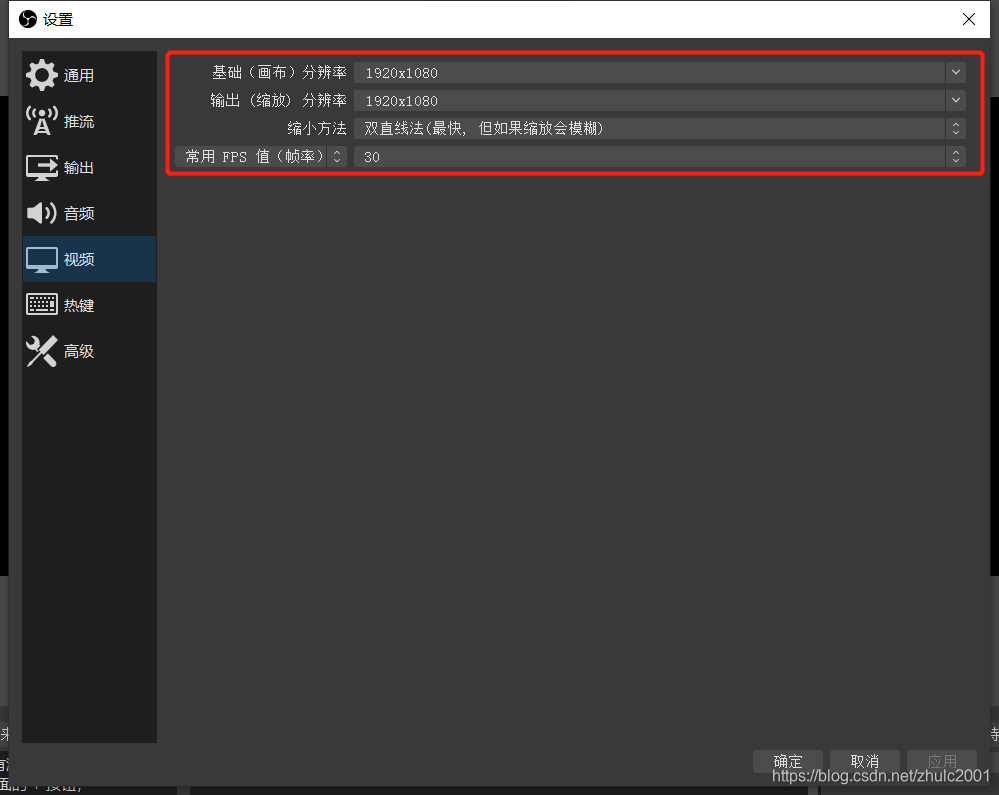Screen dimensions: 999x795
Task: Click the Hotkeys keyboard icon
Action: click(x=41, y=304)
